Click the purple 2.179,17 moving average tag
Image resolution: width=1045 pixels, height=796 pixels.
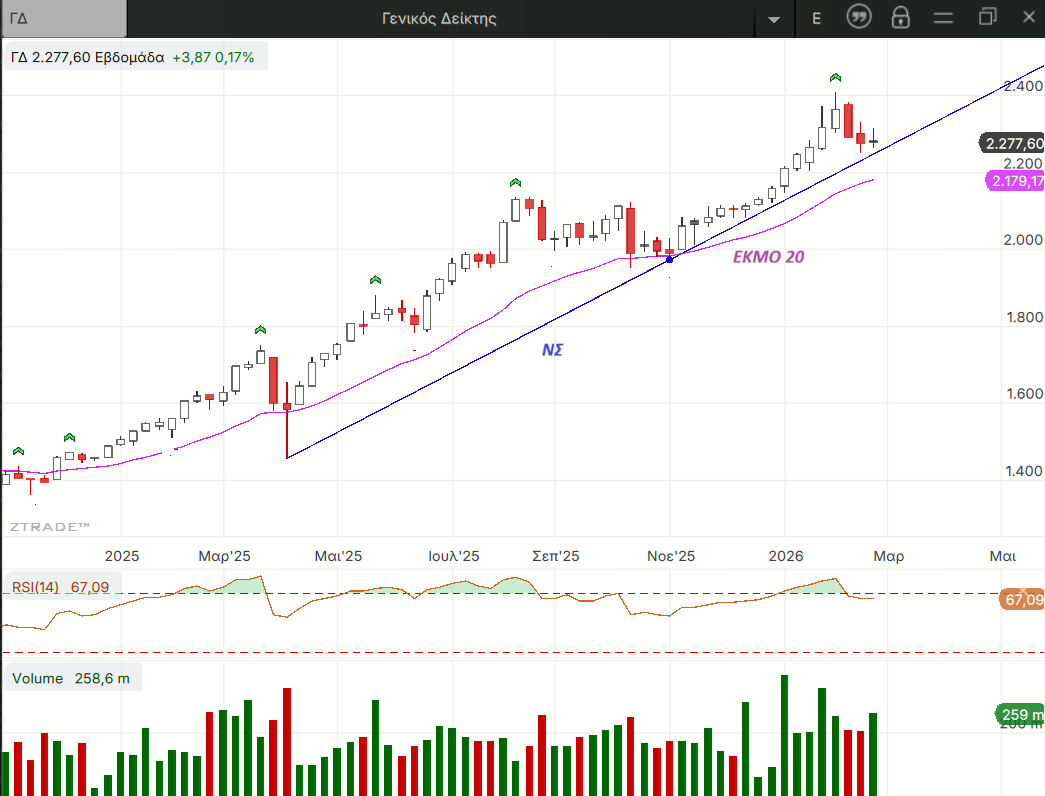[1015, 181]
